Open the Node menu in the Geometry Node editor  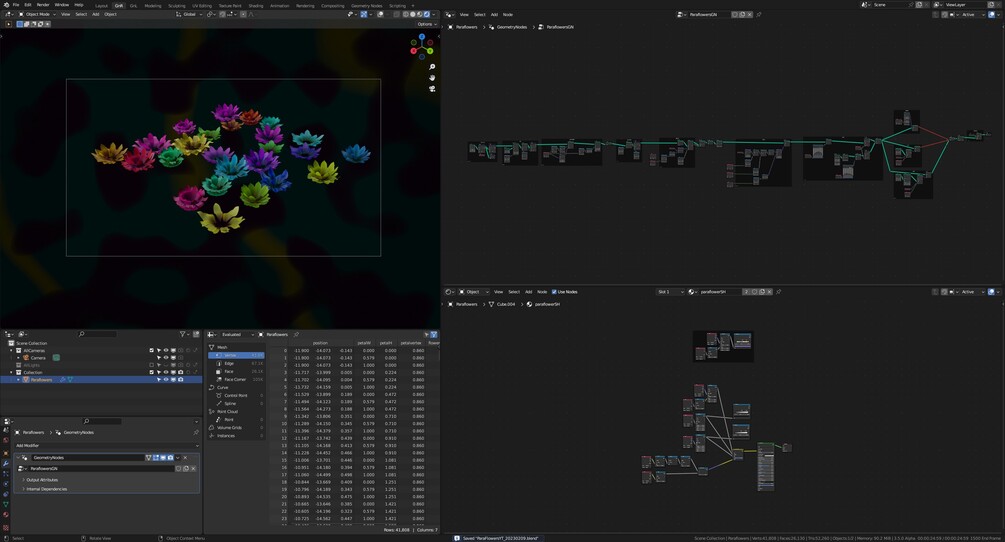(x=508, y=14)
